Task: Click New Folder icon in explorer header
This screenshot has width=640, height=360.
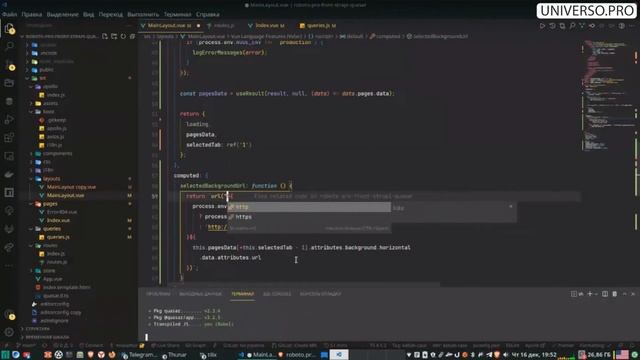Action: (x=114, y=36)
